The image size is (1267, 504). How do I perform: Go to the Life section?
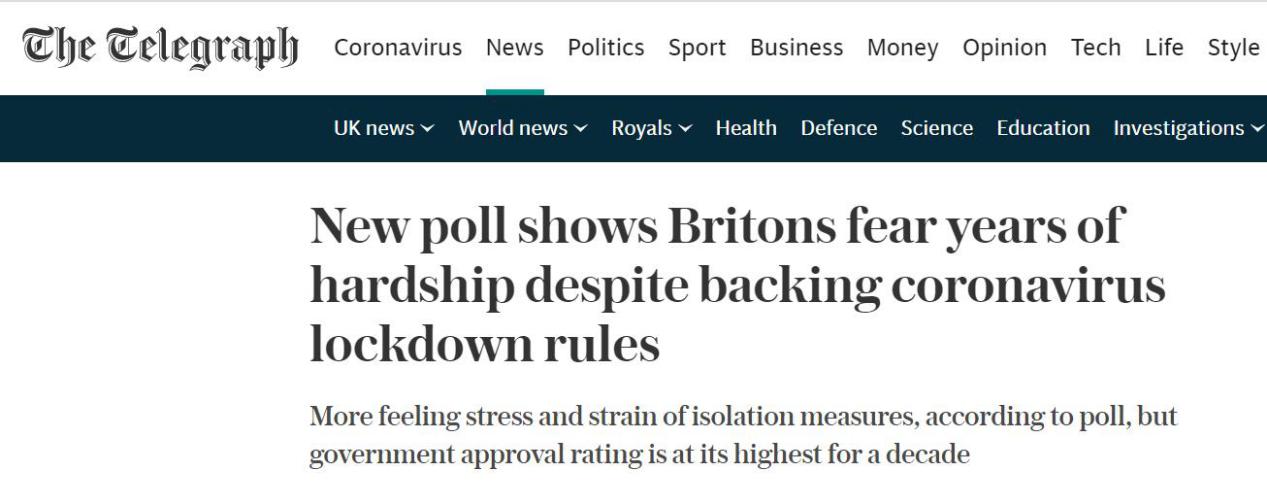coord(1164,48)
